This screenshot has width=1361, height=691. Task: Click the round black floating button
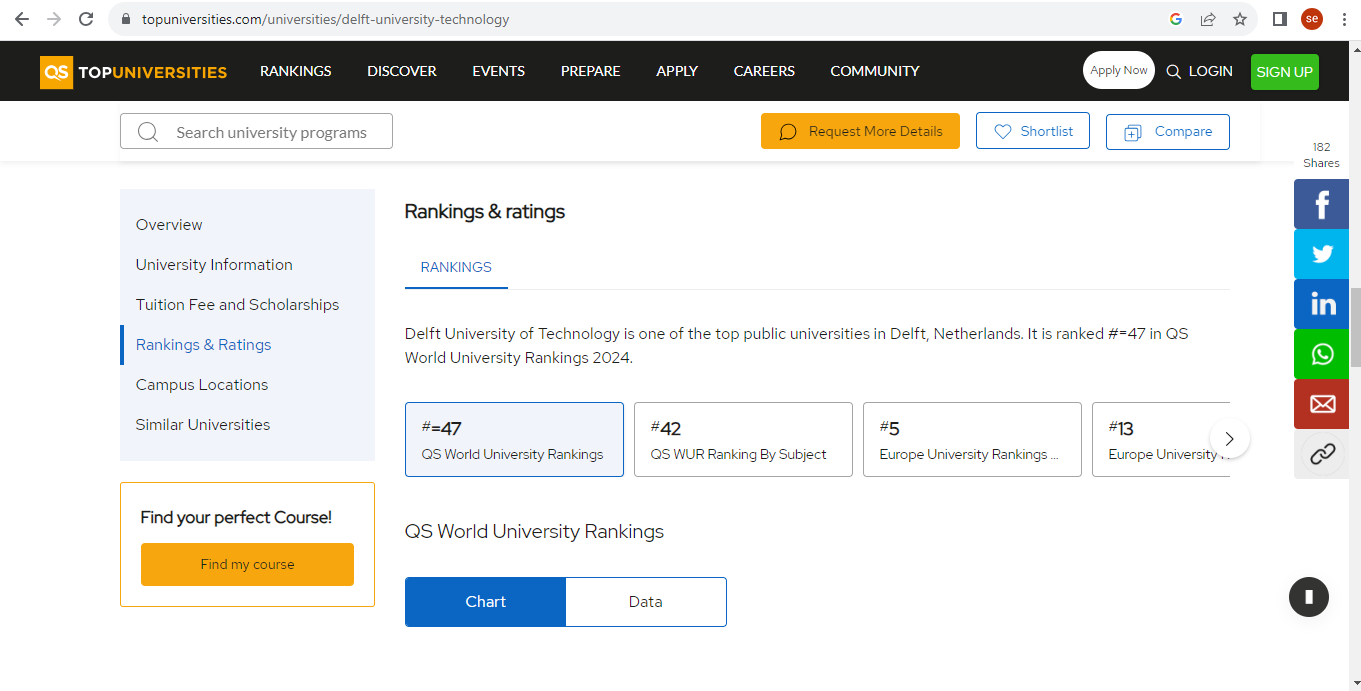(1309, 597)
